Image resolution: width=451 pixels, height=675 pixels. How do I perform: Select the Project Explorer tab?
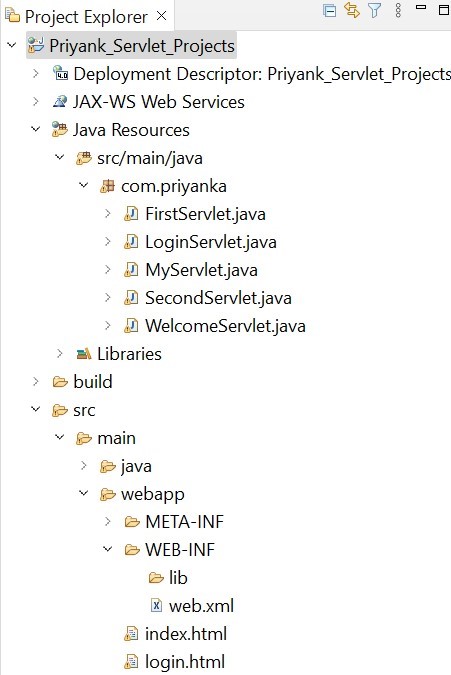[86, 17]
